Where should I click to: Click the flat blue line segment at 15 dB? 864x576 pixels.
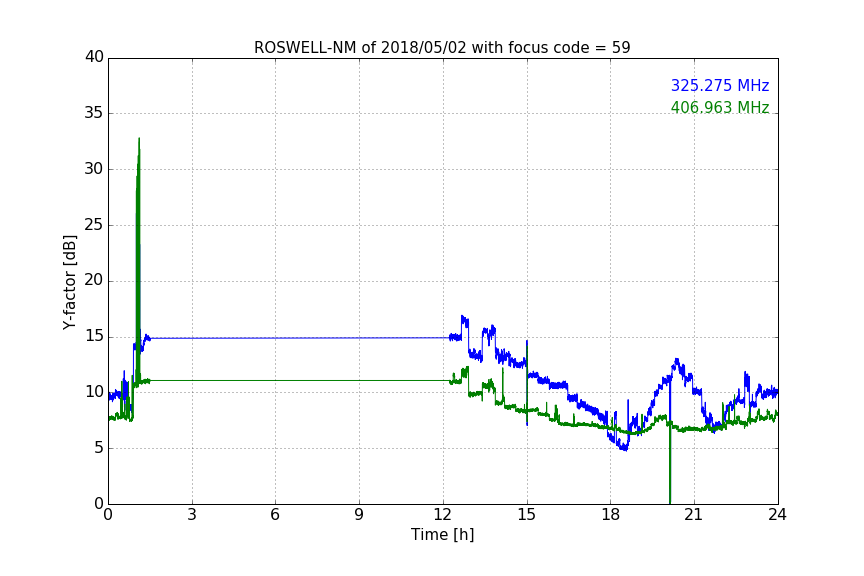tap(299, 338)
